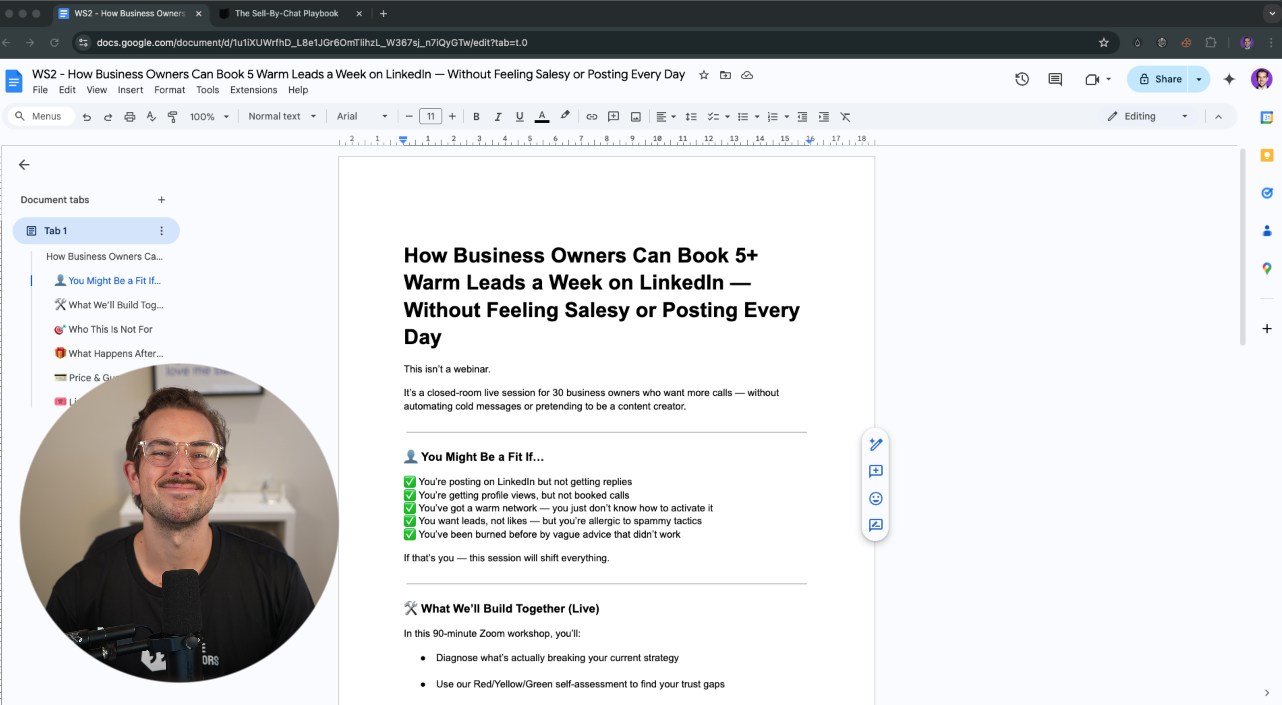The height and width of the screenshot is (705, 1282).
Task: Switch to The Sell-By-Chat Playbook tab
Action: pyautogui.click(x=286, y=14)
